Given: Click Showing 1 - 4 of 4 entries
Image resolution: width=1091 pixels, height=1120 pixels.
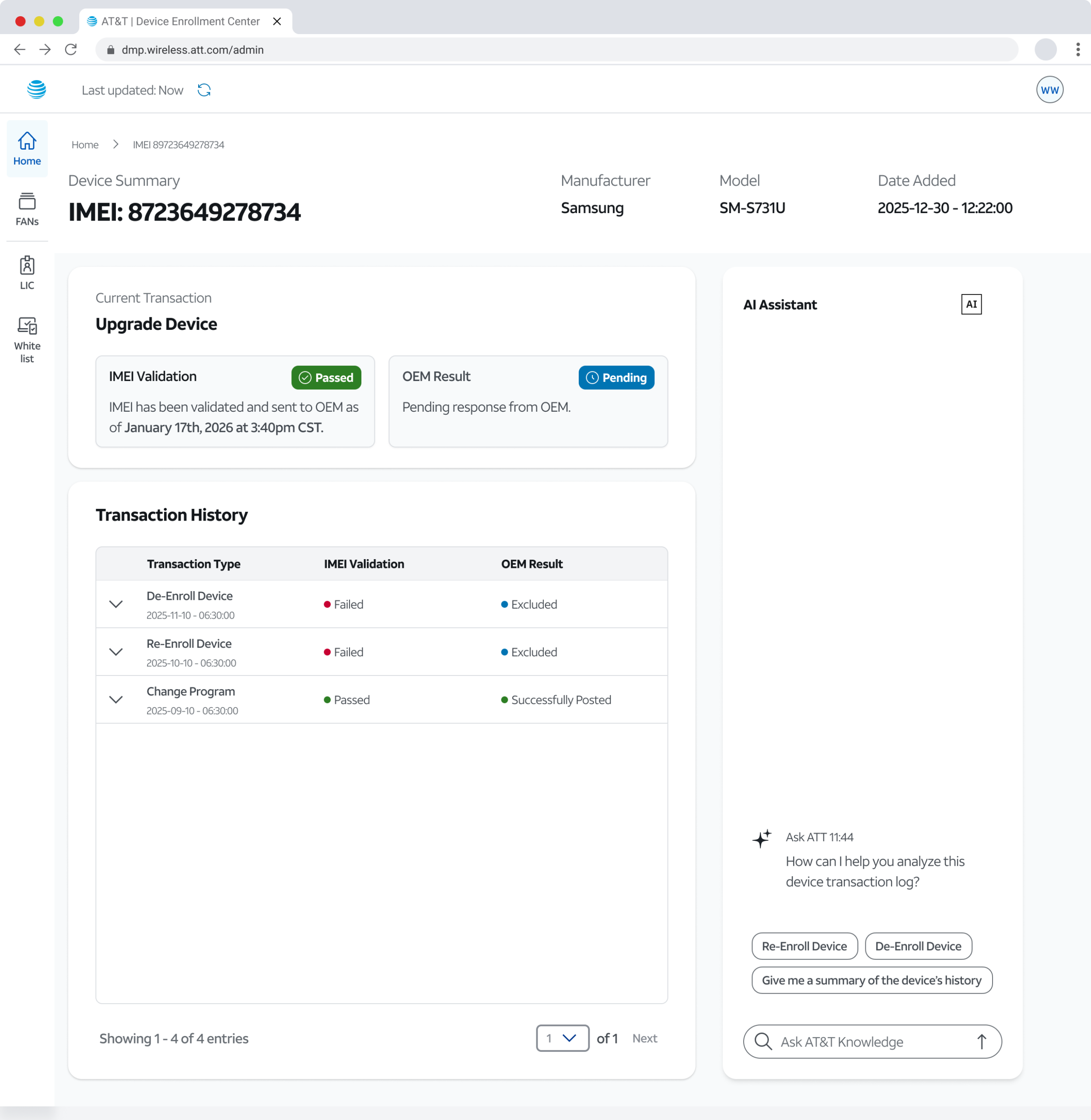Looking at the screenshot, I should (174, 1038).
